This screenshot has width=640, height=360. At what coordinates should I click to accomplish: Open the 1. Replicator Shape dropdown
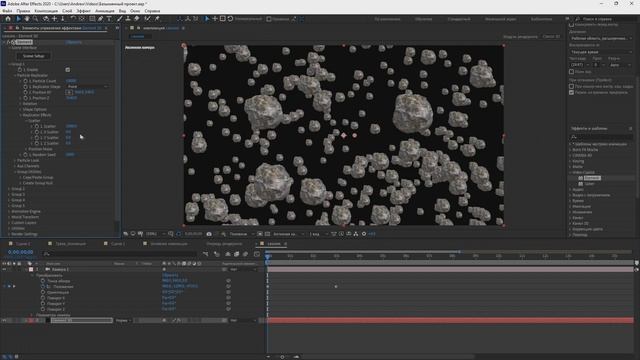click(87, 87)
